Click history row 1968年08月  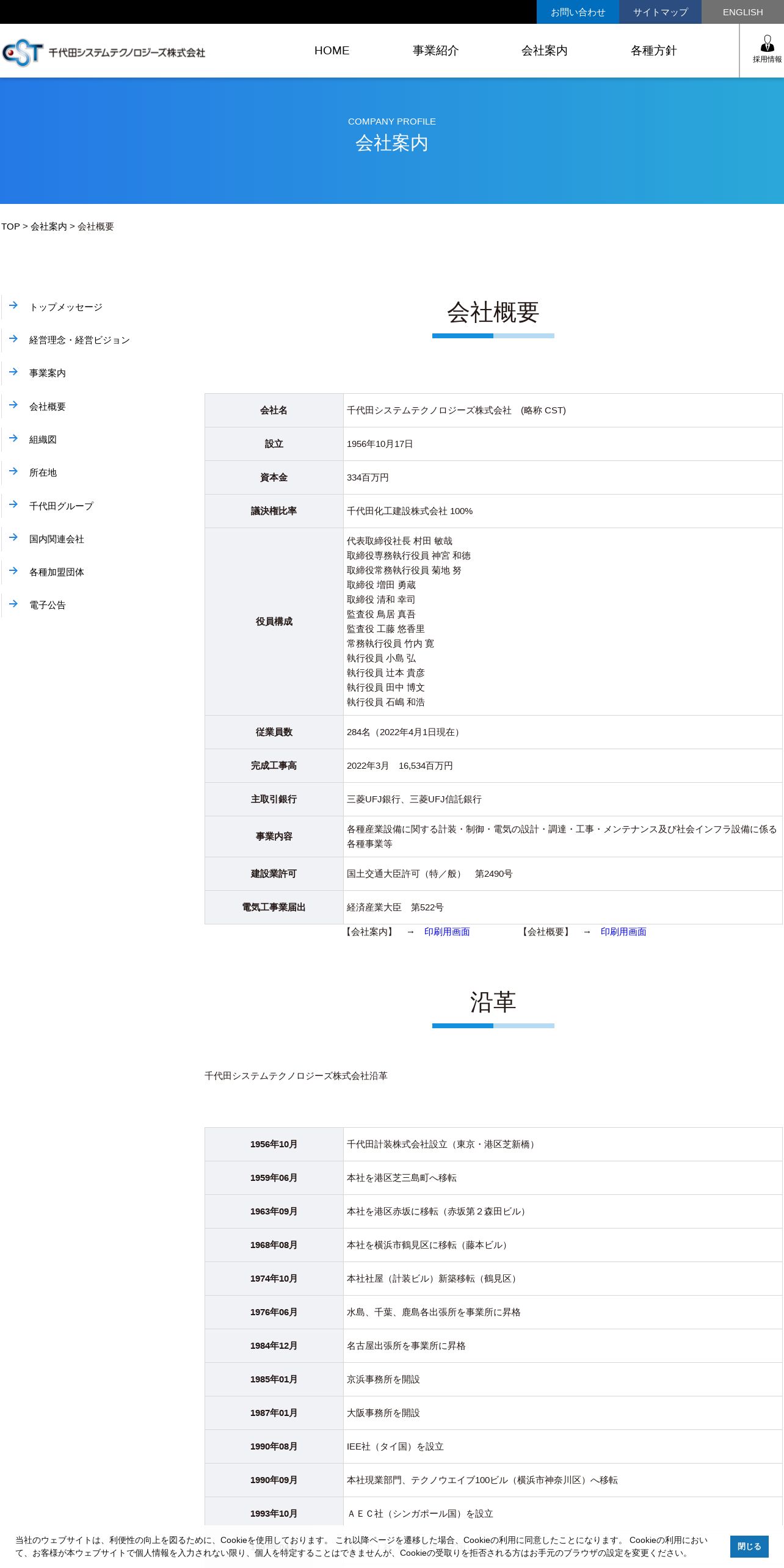tap(493, 1245)
